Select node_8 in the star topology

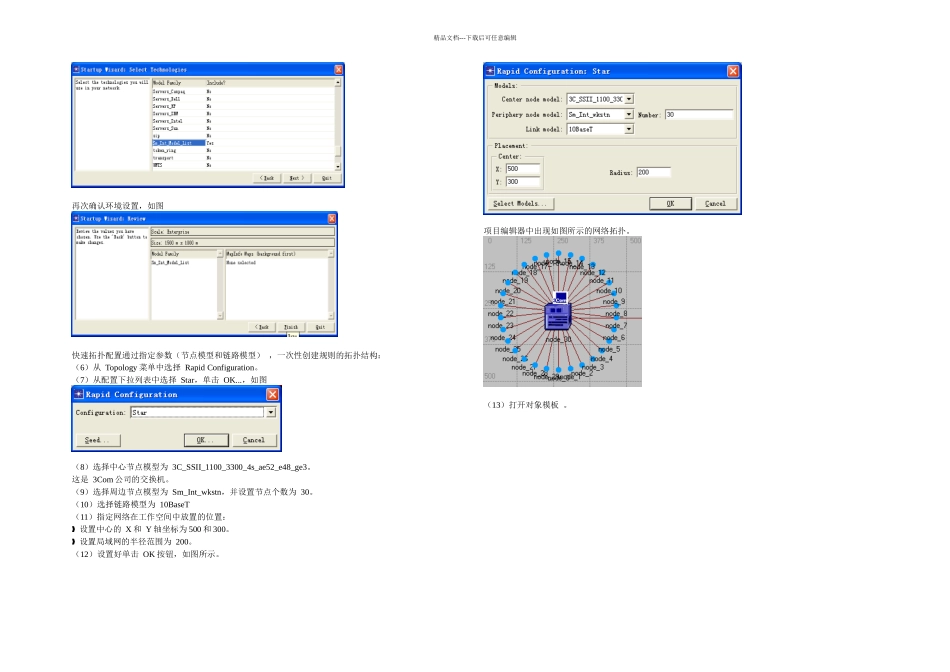(616, 314)
